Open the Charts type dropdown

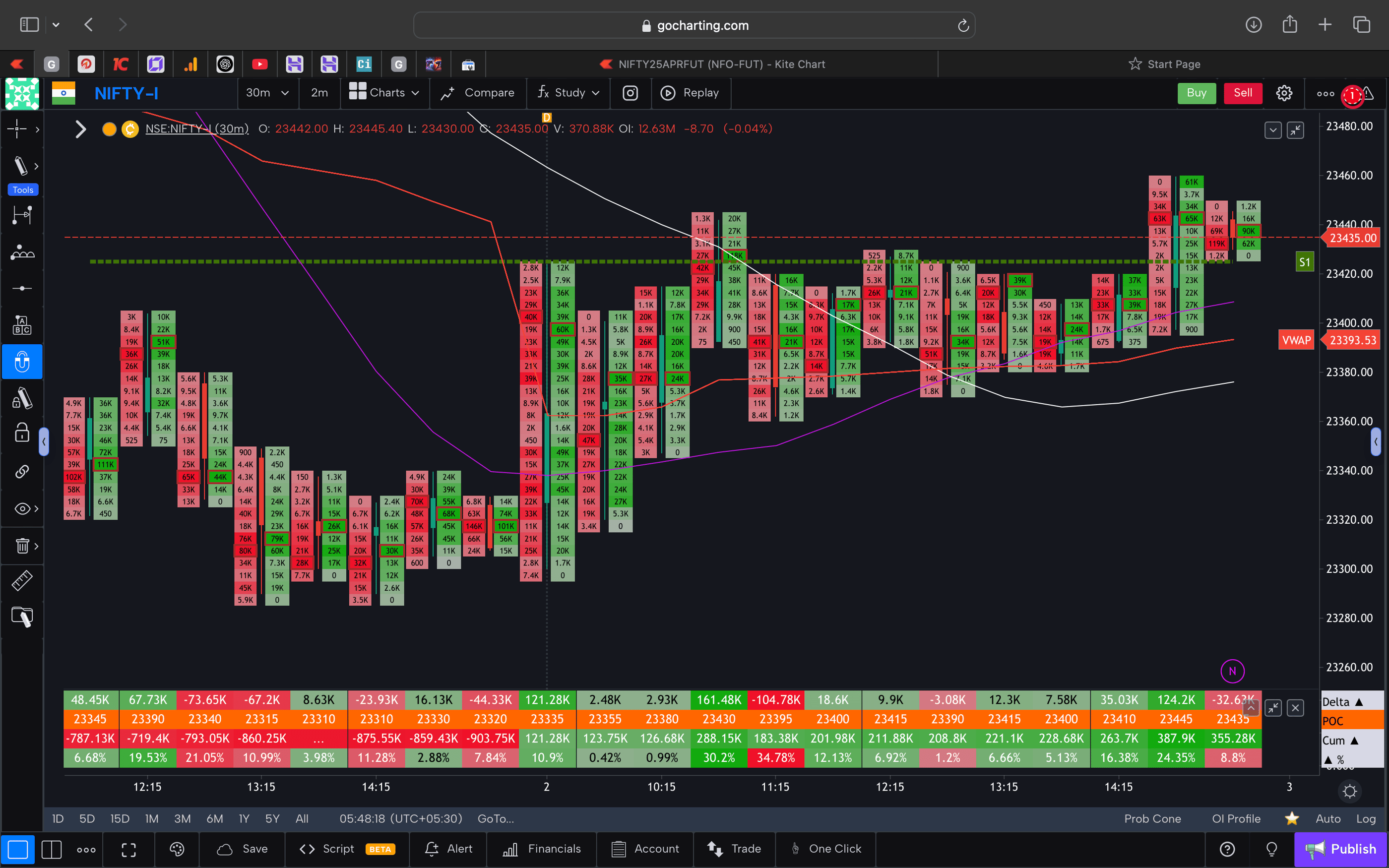[x=384, y=92]
